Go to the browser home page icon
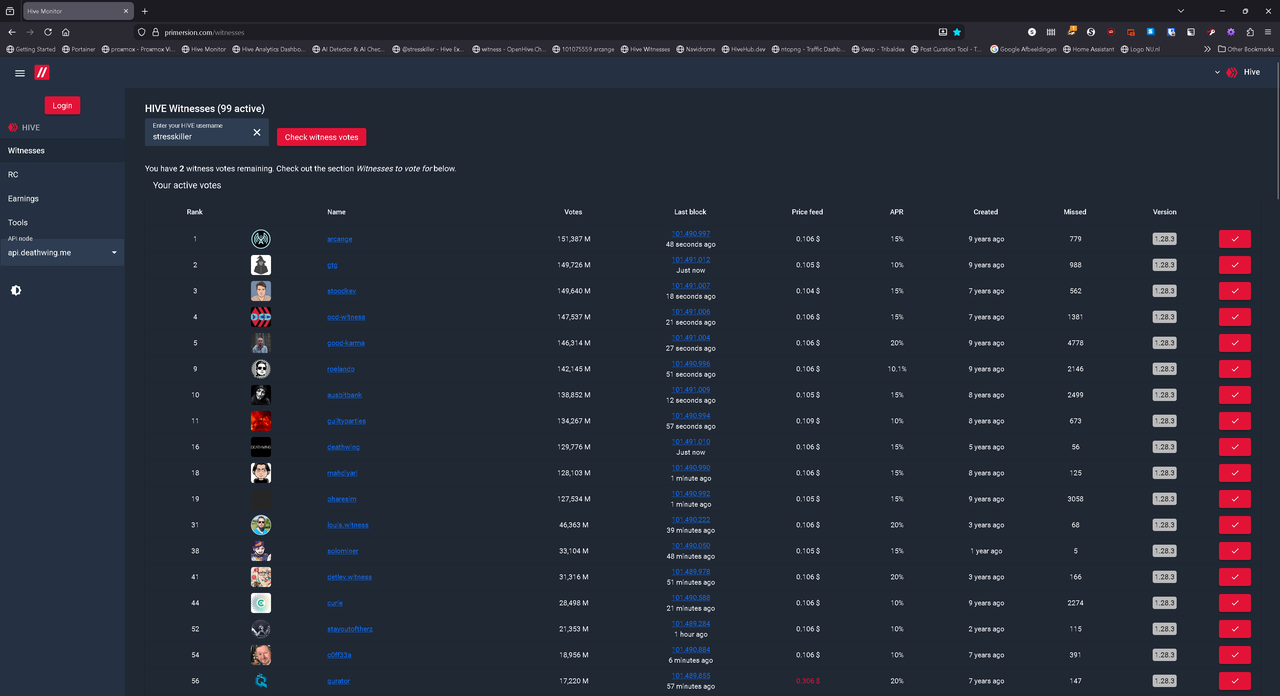This screenshot has width=1280, height=696. [x=66, y=32]
